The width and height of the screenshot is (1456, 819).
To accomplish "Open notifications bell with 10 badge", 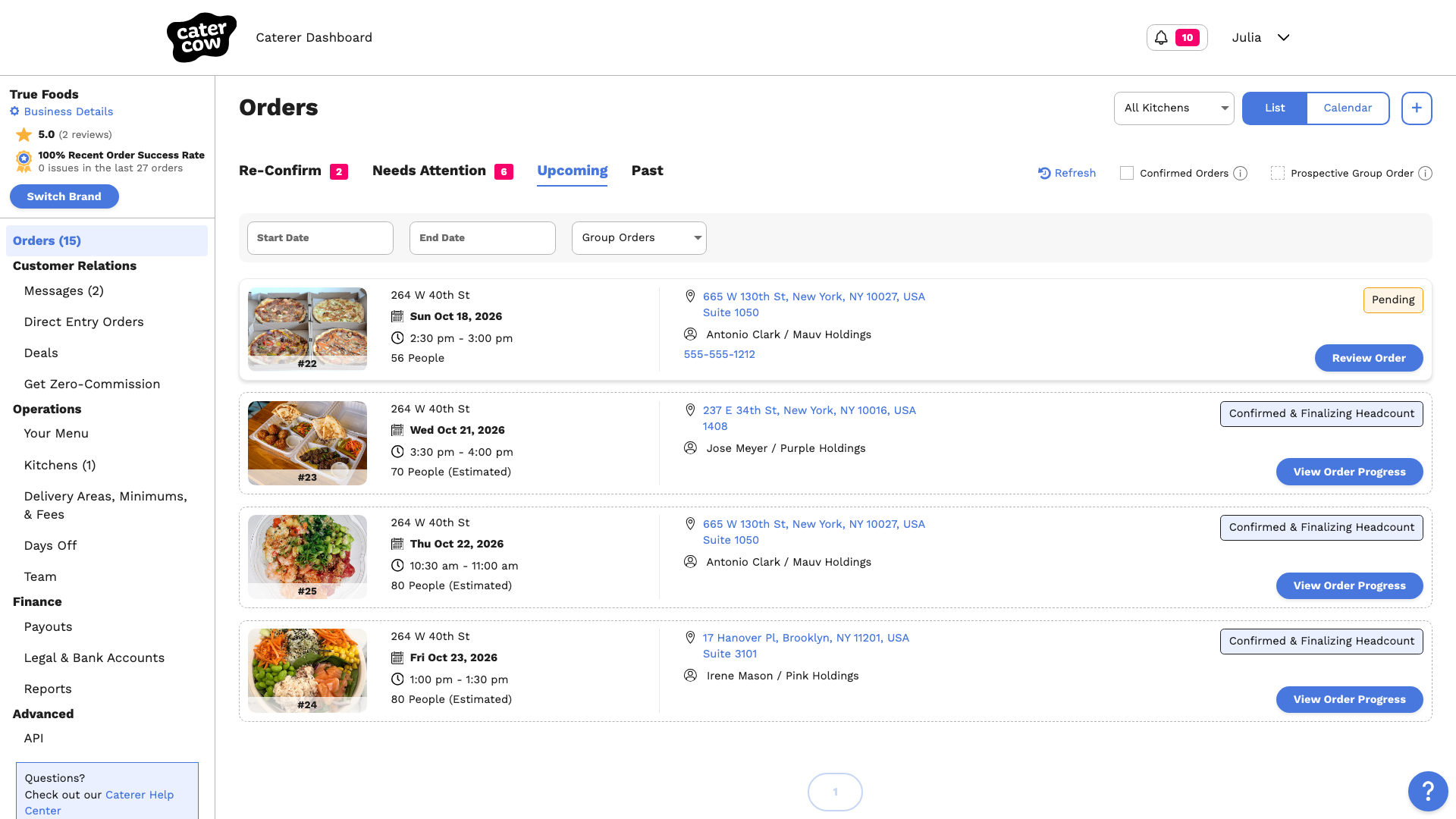I will [1177, 37].
